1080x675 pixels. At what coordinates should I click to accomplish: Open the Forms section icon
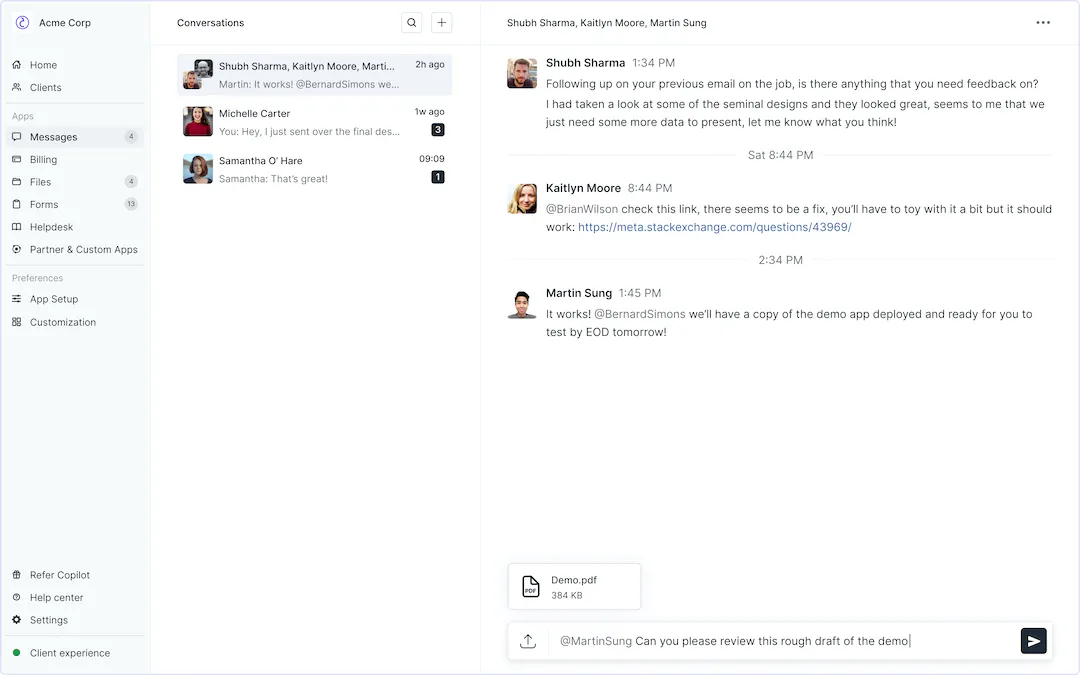pyautogui.click(x=17, y=204)
